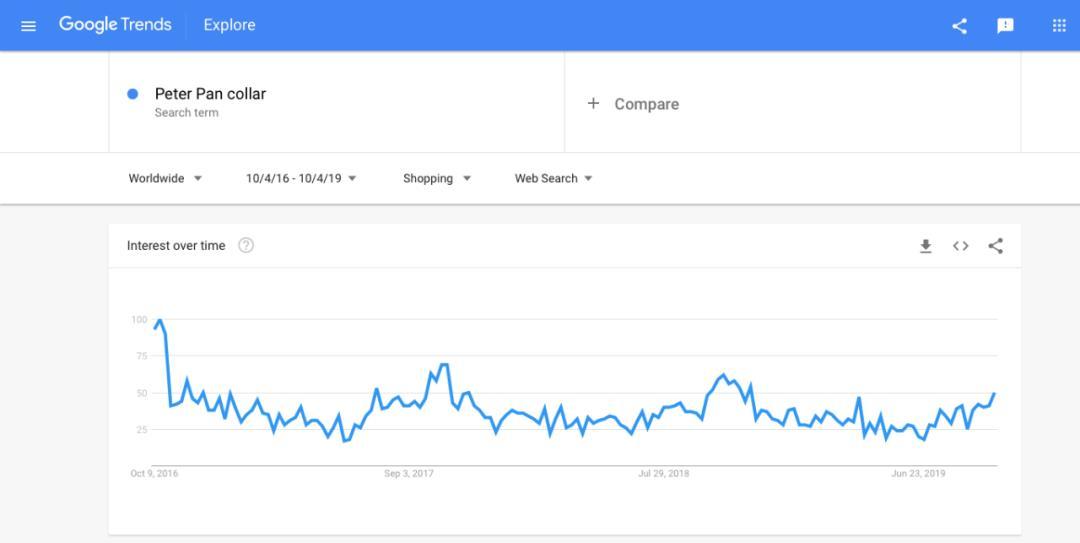This screenshot has width=1080, height=543.
Task: Click the blue dot next to Peter Pan collar
Action: pyautogui.click(x=133, y=94)
